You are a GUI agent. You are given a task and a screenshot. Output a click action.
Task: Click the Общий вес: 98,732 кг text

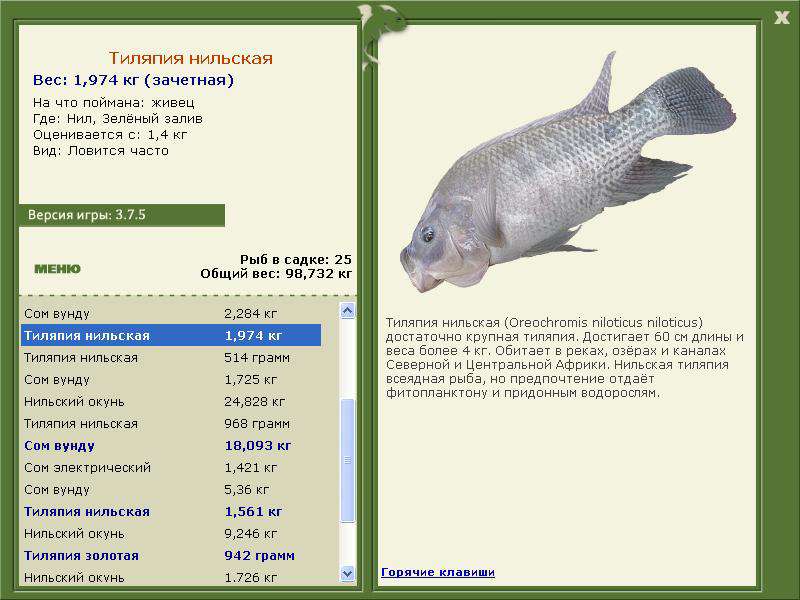(x=276, y=273)
